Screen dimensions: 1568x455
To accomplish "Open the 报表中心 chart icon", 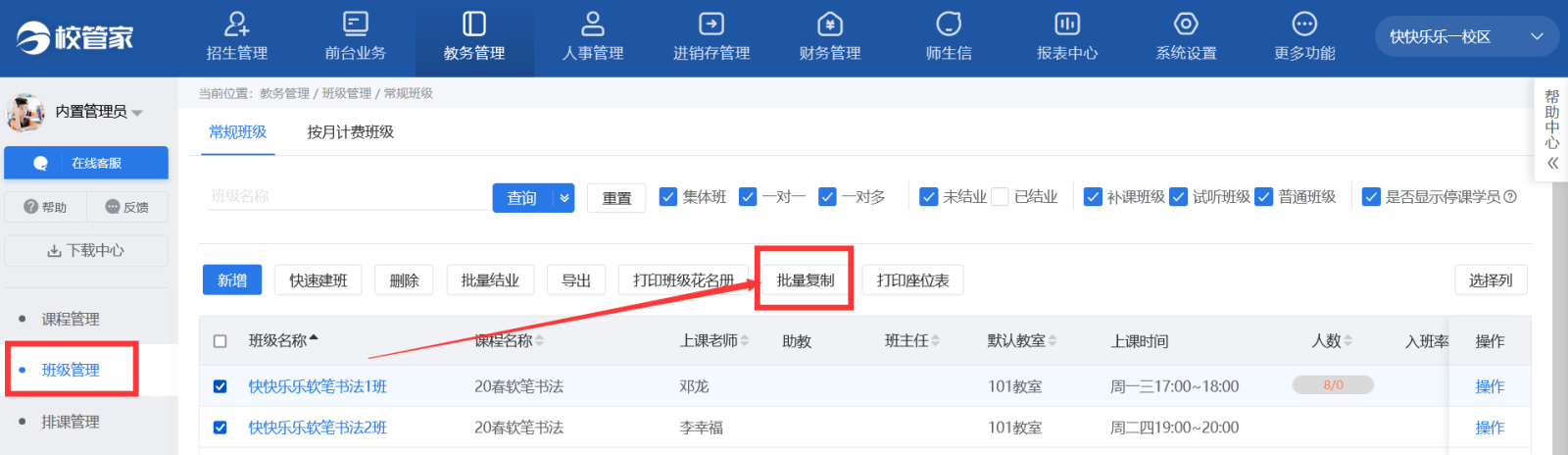I will pyautogui.click(x=1066, y=25).
